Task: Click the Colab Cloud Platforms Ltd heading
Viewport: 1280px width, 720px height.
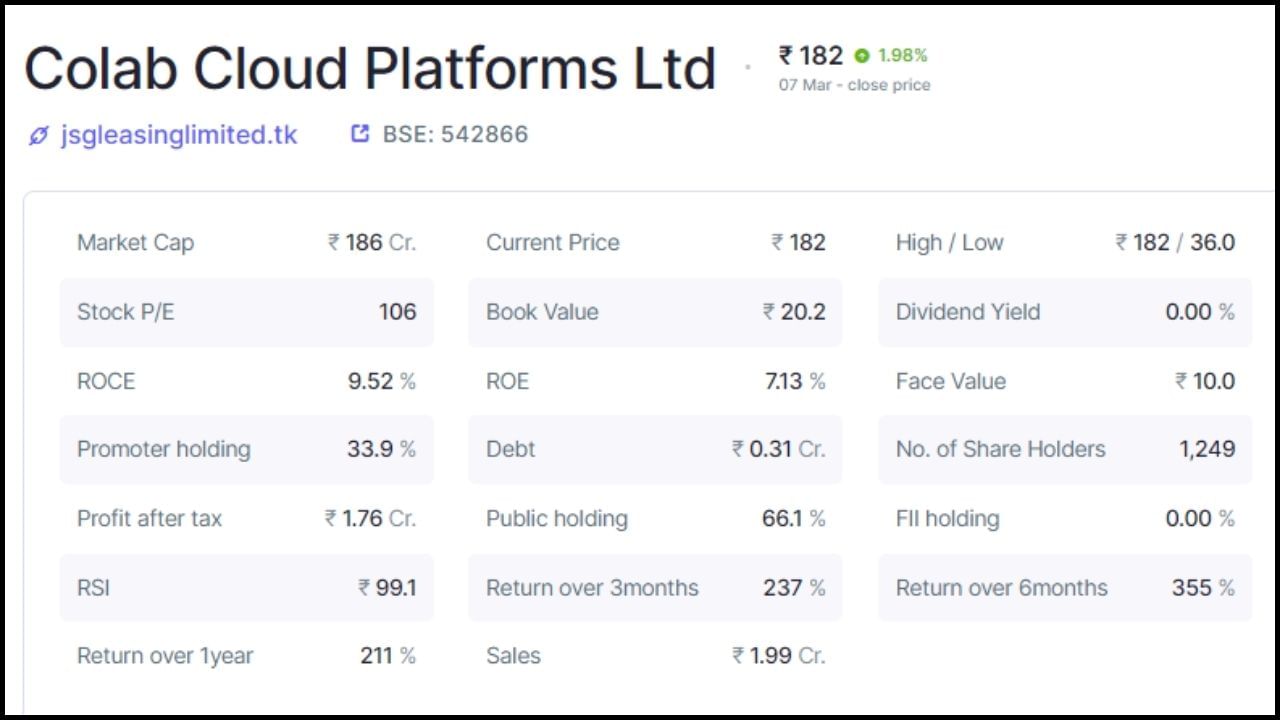Action: tap(370, 69)
